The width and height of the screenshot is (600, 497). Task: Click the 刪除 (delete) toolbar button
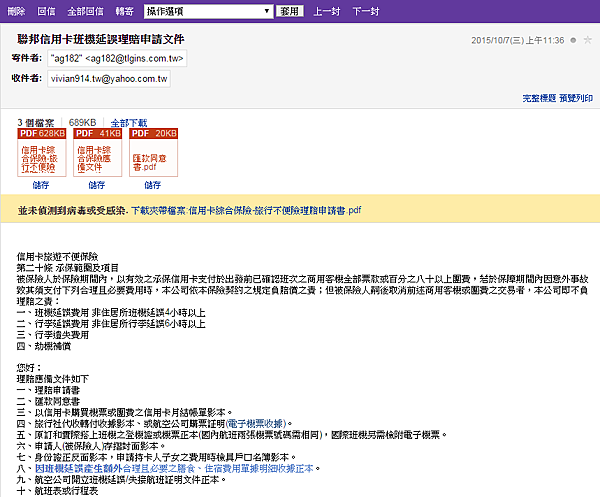[x=16, y=11]
